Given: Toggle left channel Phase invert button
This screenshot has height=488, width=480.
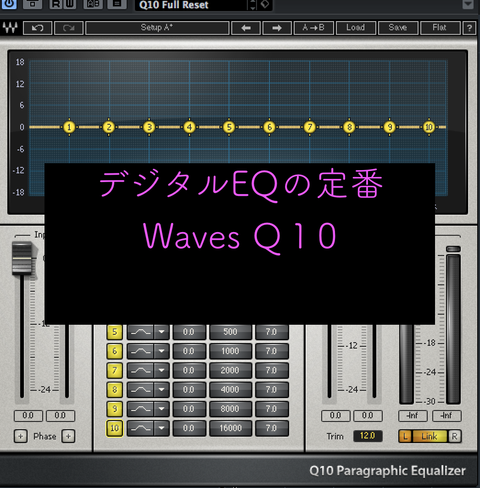Looking at the screenshot, I should pos(21,436).
